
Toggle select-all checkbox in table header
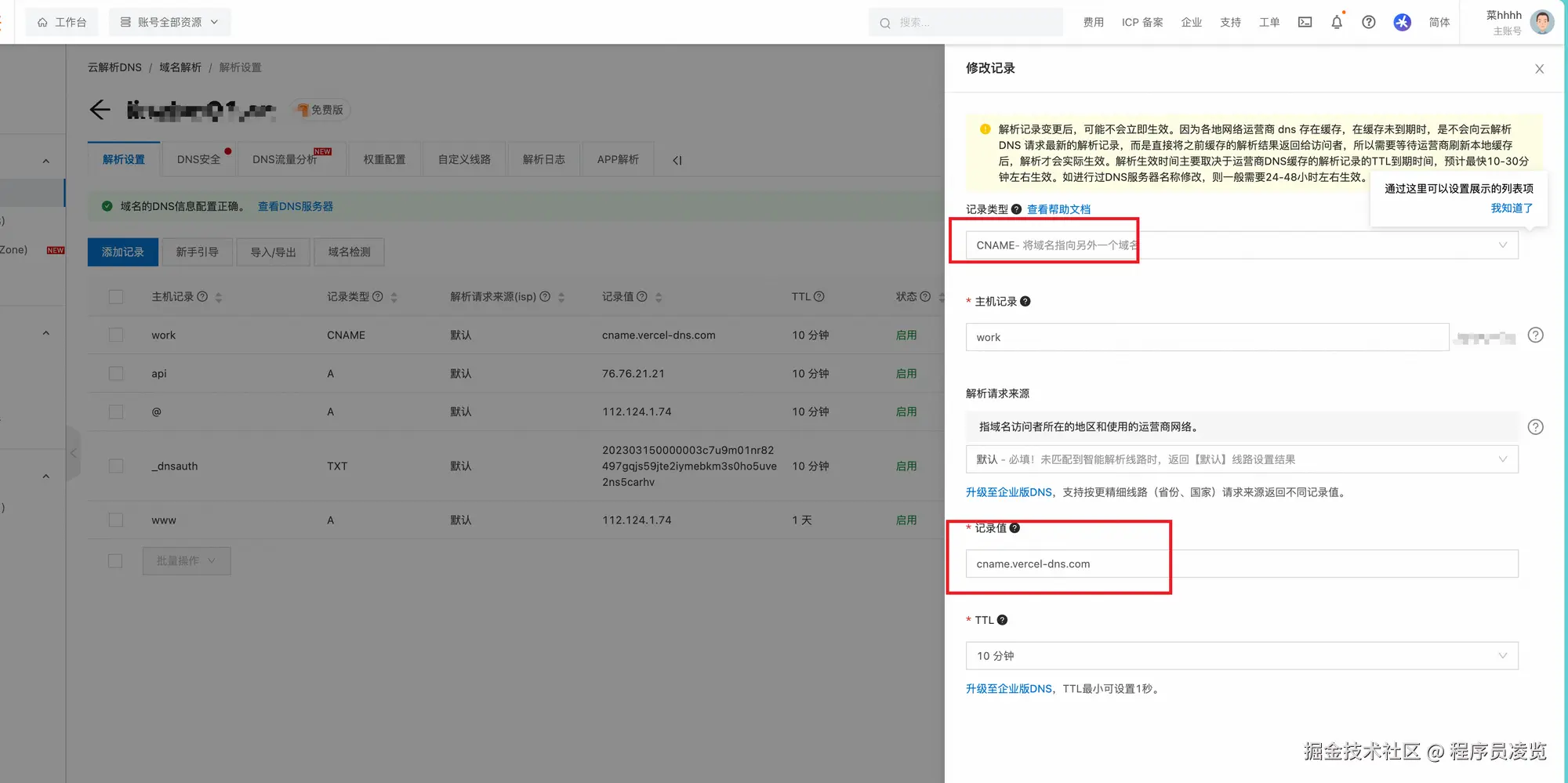coord(116,297)
